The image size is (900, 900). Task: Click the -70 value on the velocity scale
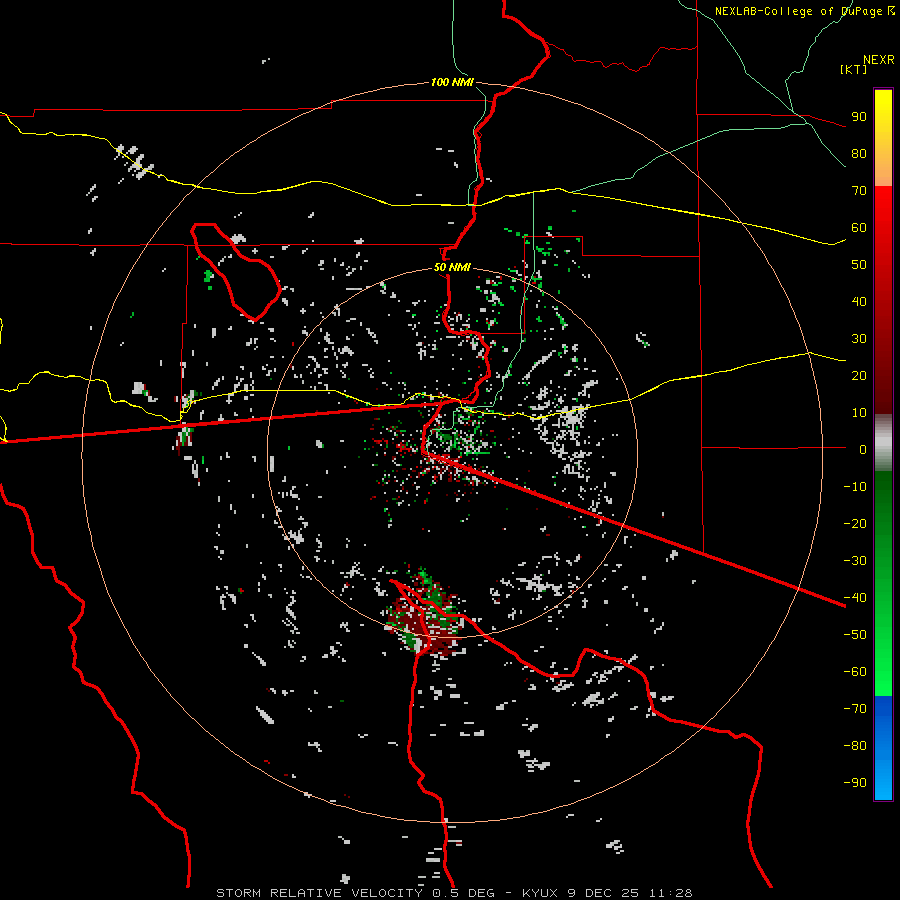tap(855, 709)
